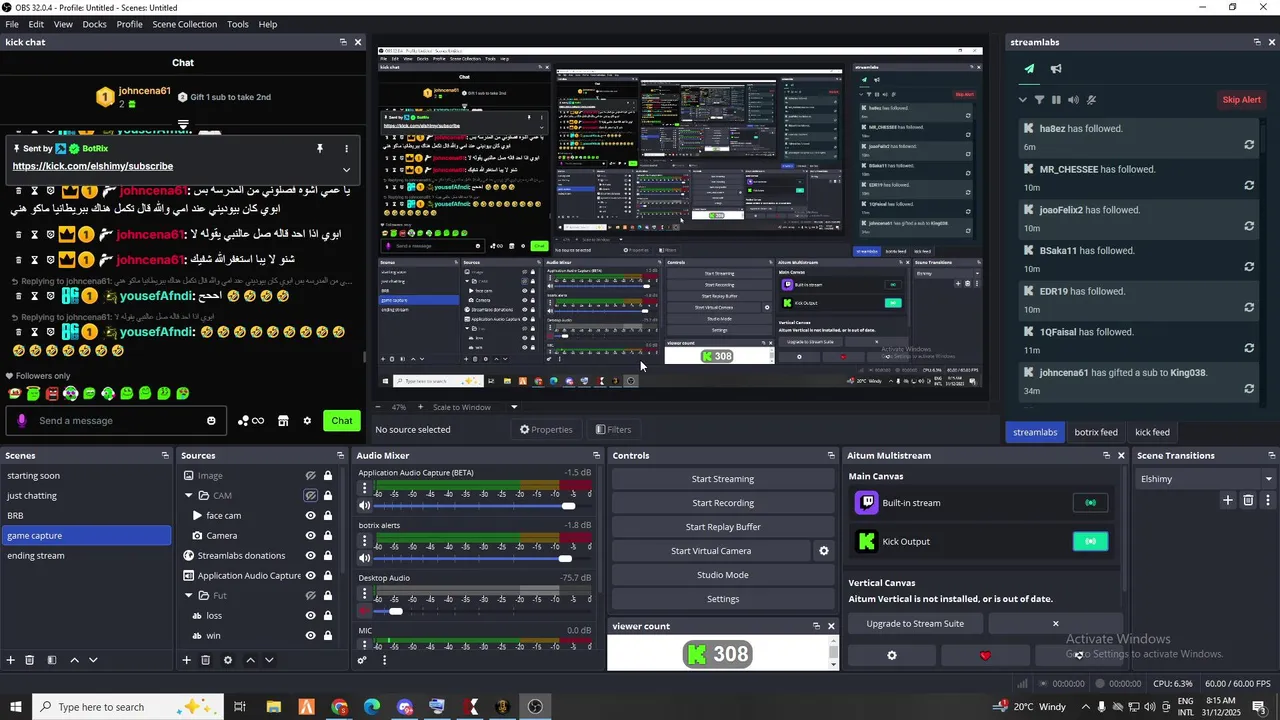Collapse the Fut group in Sources

(189, 596)
